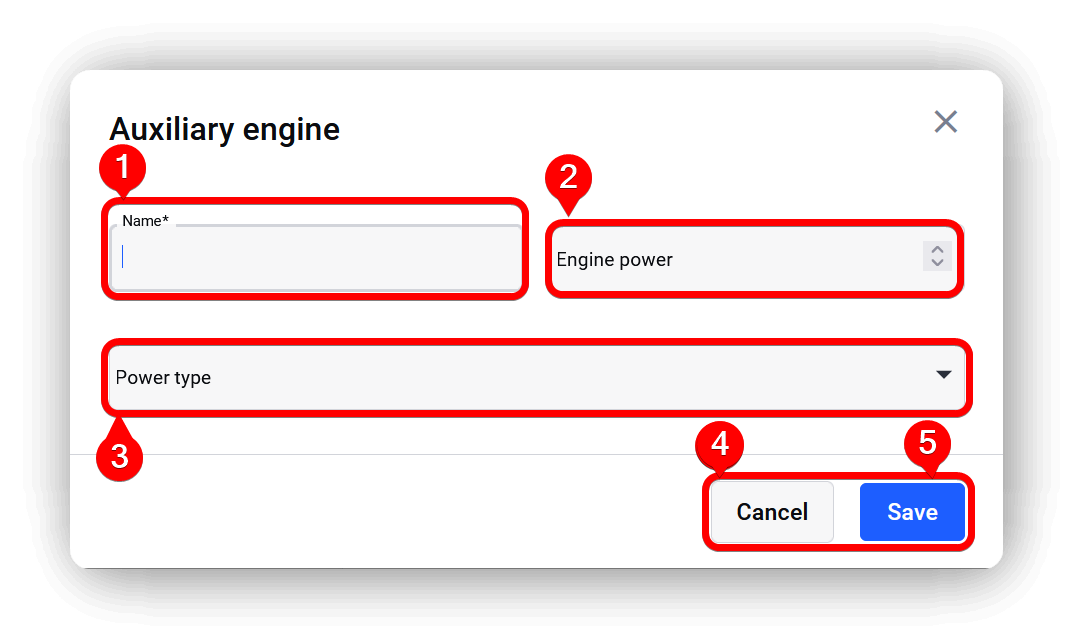This screenshot has height=644, width=1078.
Task: Click the red callout marker numbered 2
Action: pyautogui.click(x=569, y=178)
